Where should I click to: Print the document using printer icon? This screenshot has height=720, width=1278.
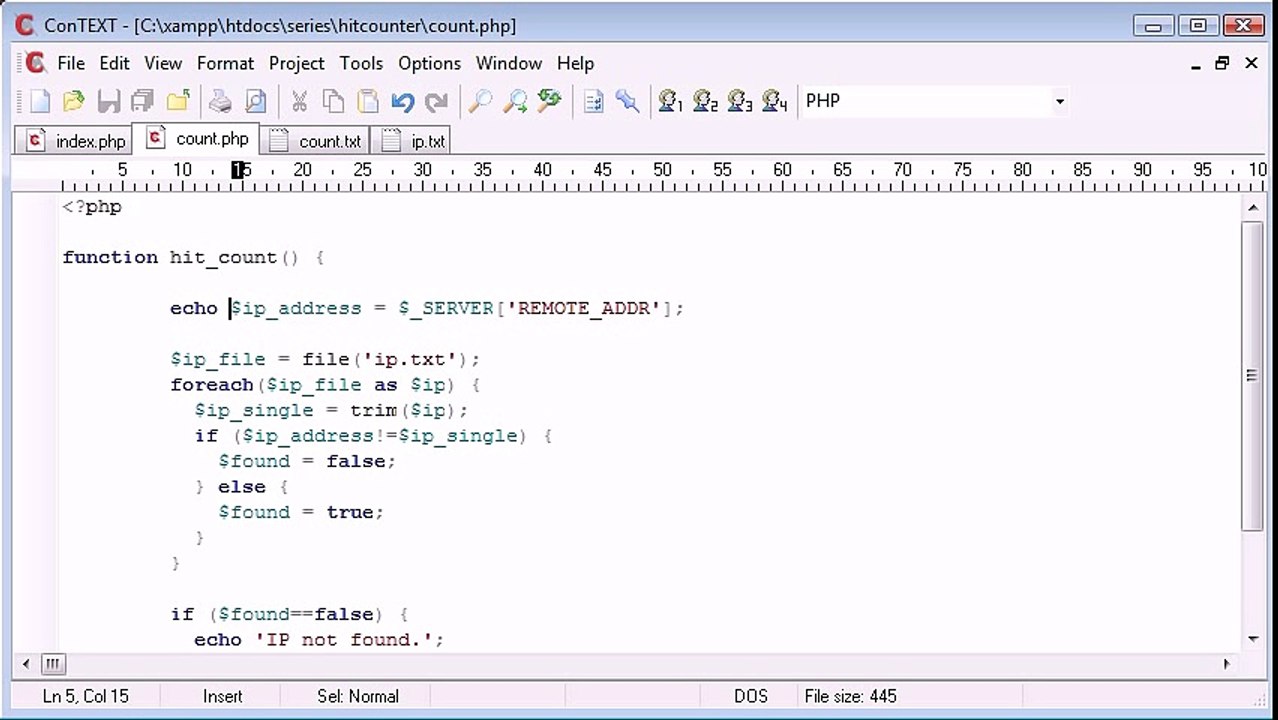click(x=220, y=101)
